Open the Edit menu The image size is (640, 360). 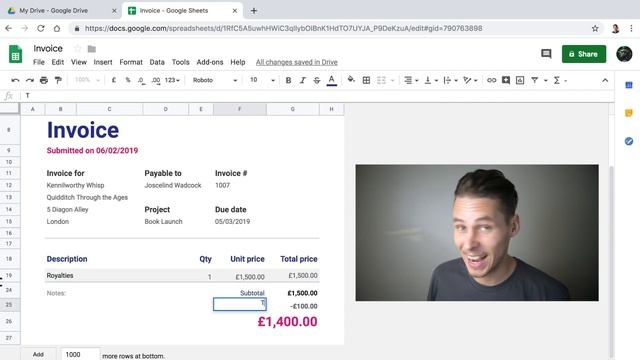click(58, 62)
